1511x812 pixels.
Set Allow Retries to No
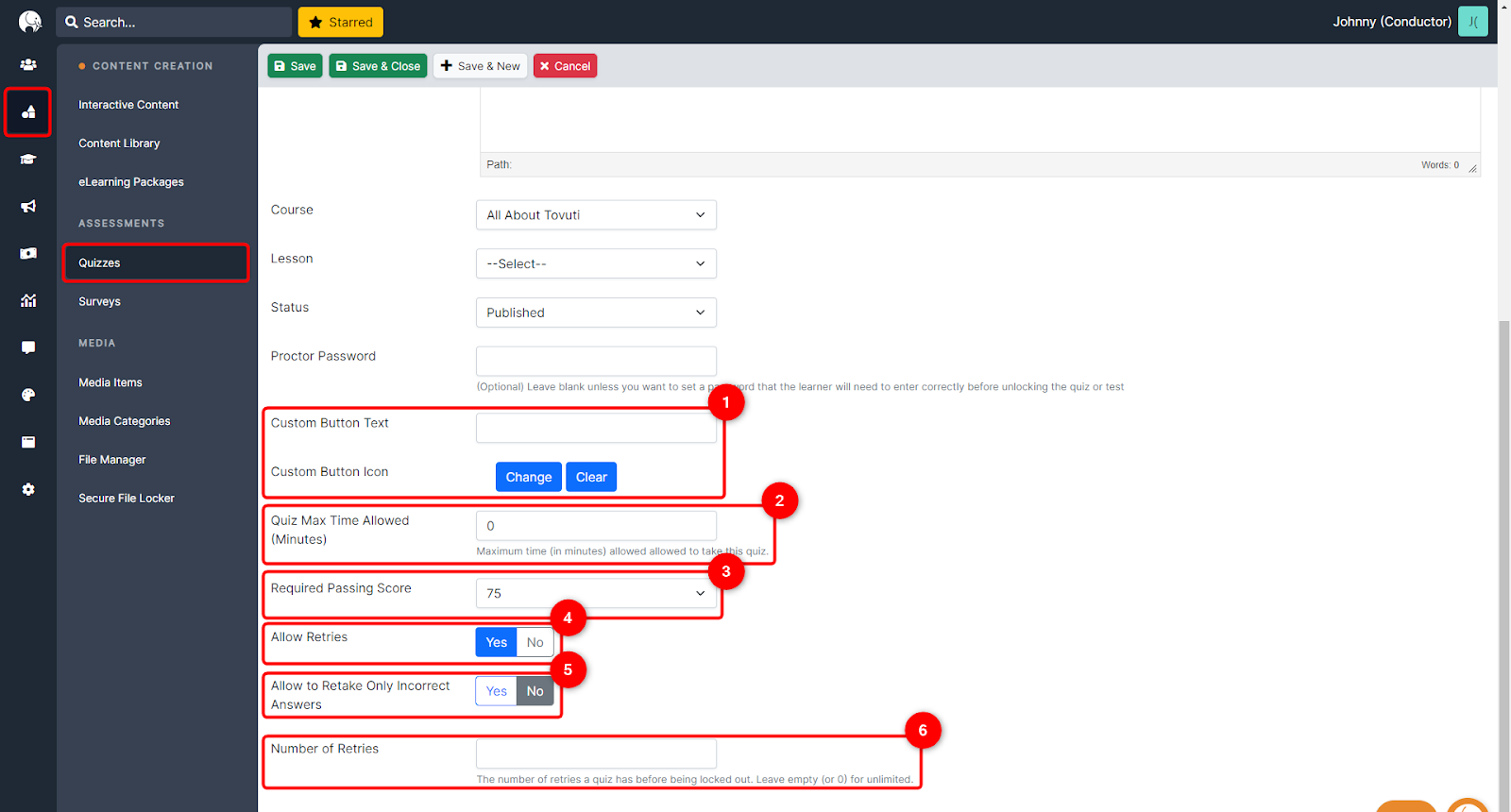click(x=535, y=642)
